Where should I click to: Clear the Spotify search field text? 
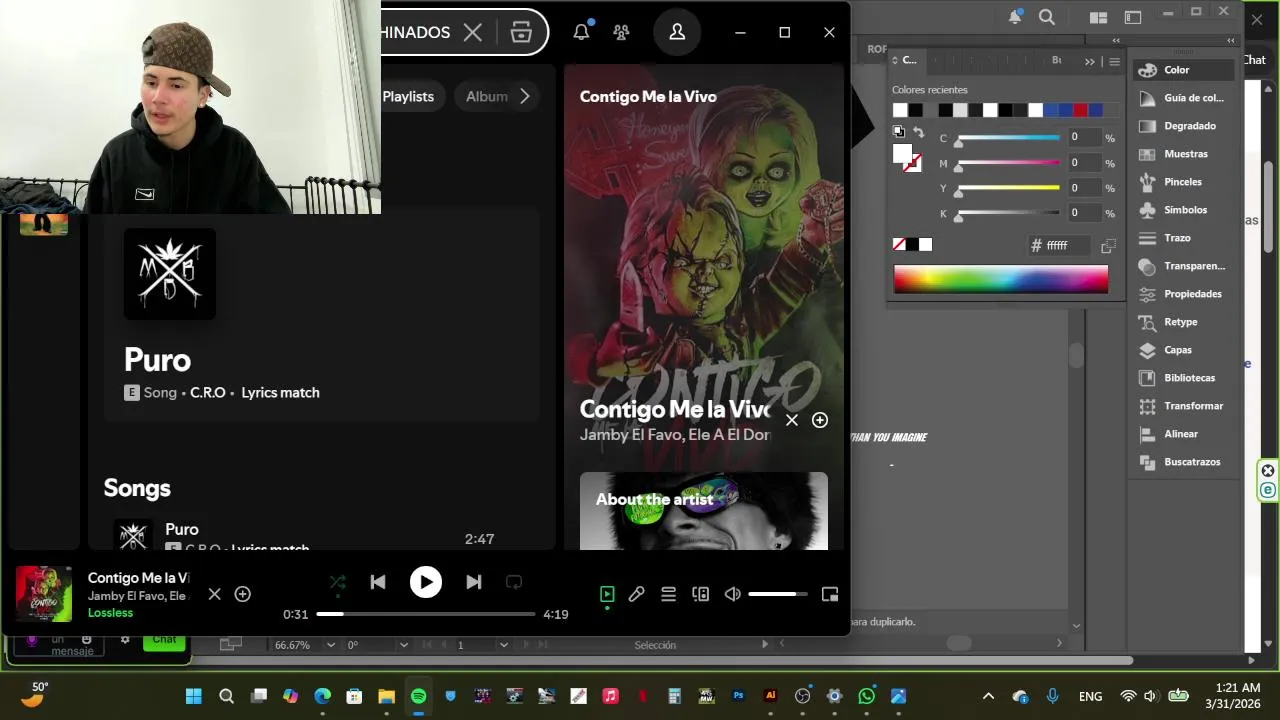tap(473, 32)
